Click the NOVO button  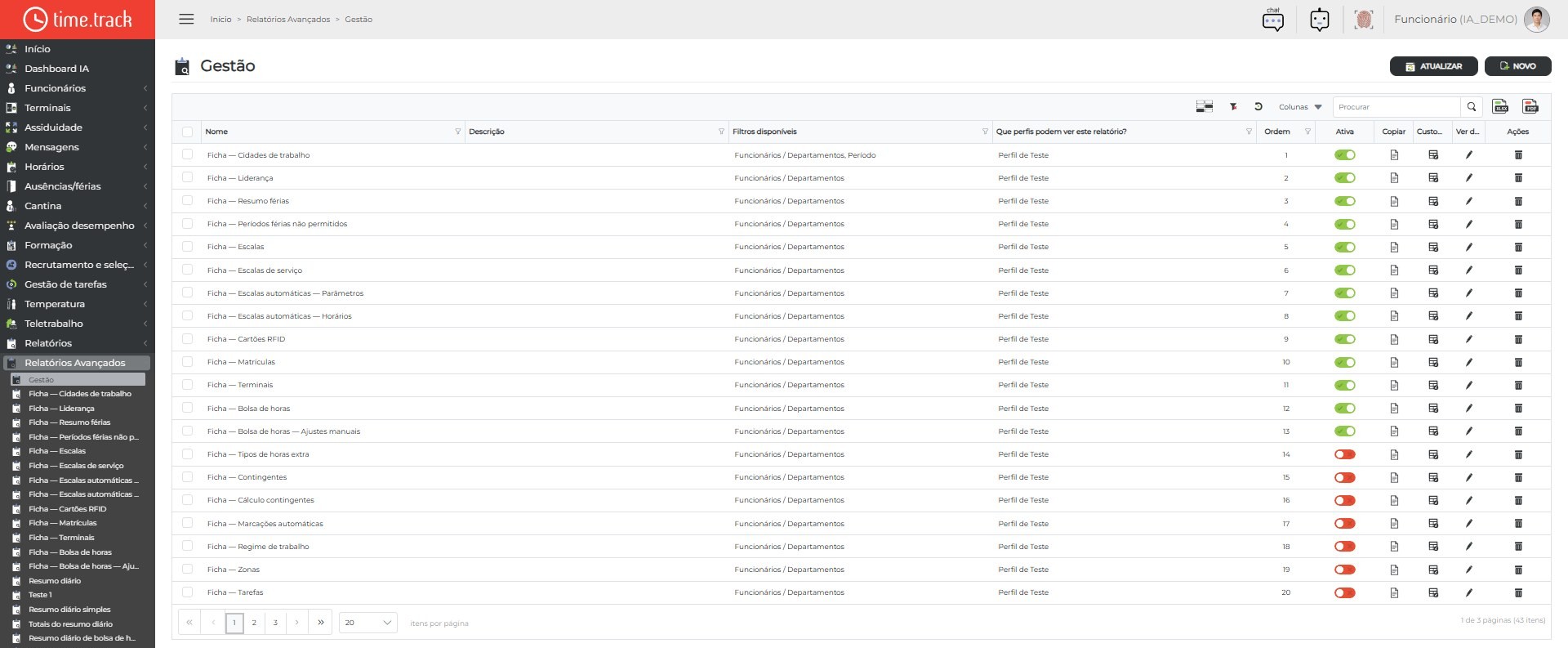point(1517,66)
